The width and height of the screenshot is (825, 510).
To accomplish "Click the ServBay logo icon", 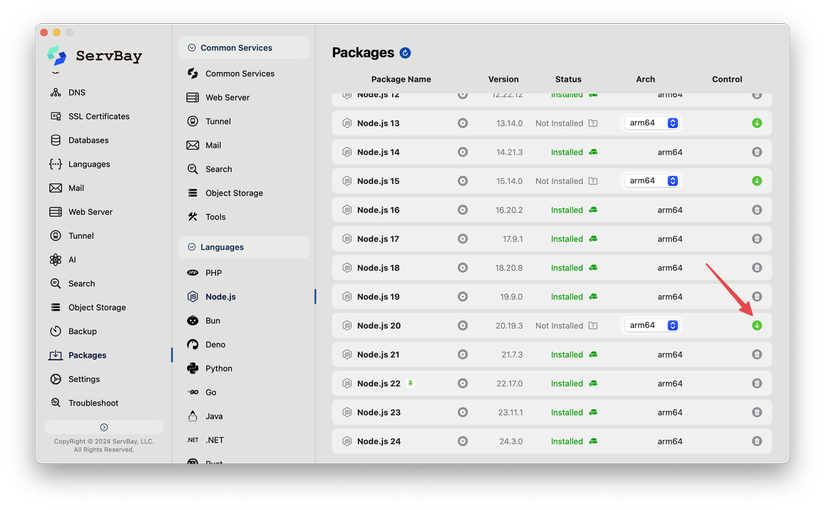I will point(57,55).
